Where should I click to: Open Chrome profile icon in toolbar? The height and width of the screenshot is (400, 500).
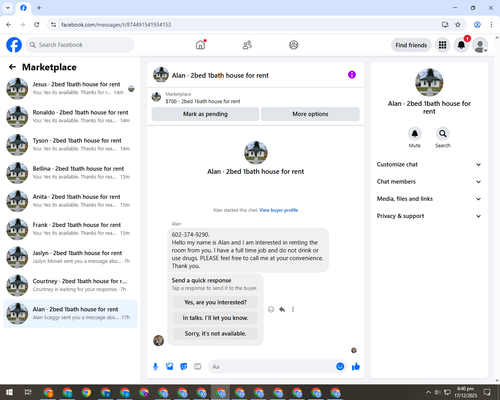tap(477, 25)
